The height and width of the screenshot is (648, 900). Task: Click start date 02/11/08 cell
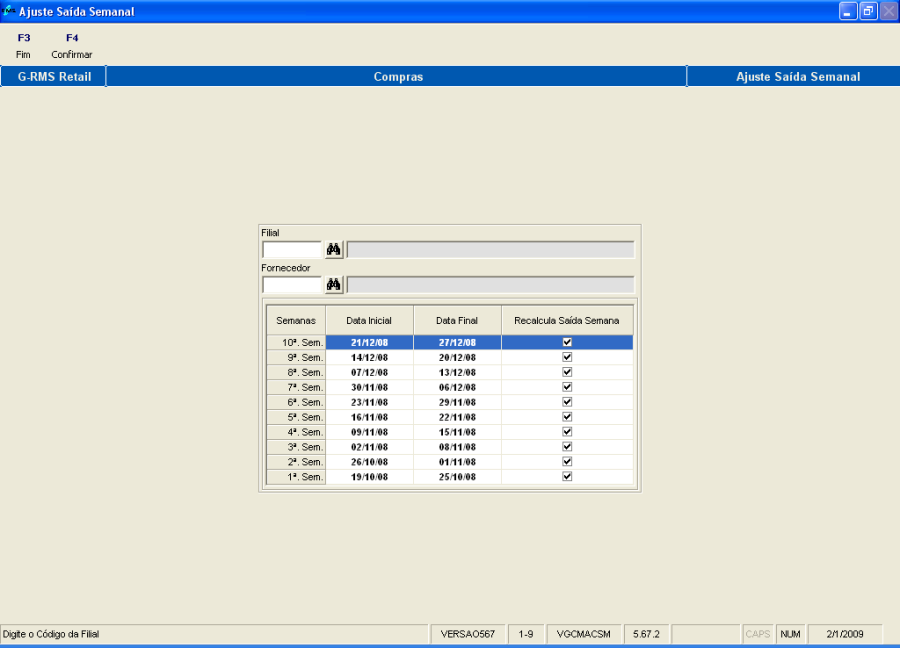pyautogui.click(x=370, y=447)
